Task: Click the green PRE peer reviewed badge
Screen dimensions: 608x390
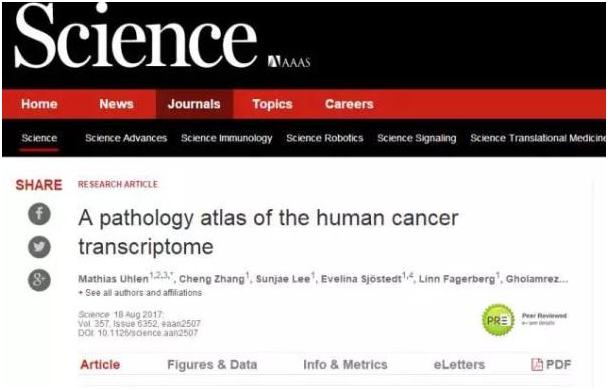Action: pos(498,320)
